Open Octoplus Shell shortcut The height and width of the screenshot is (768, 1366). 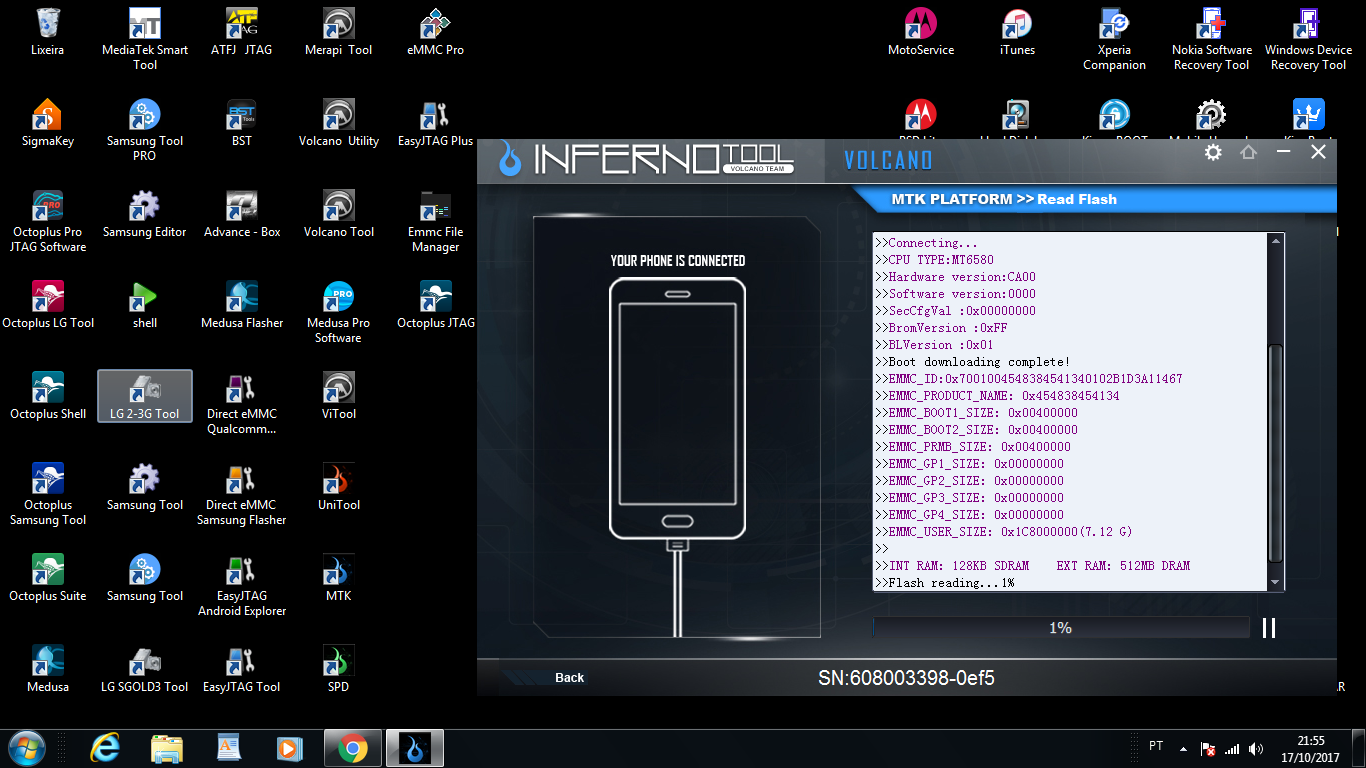47,396
